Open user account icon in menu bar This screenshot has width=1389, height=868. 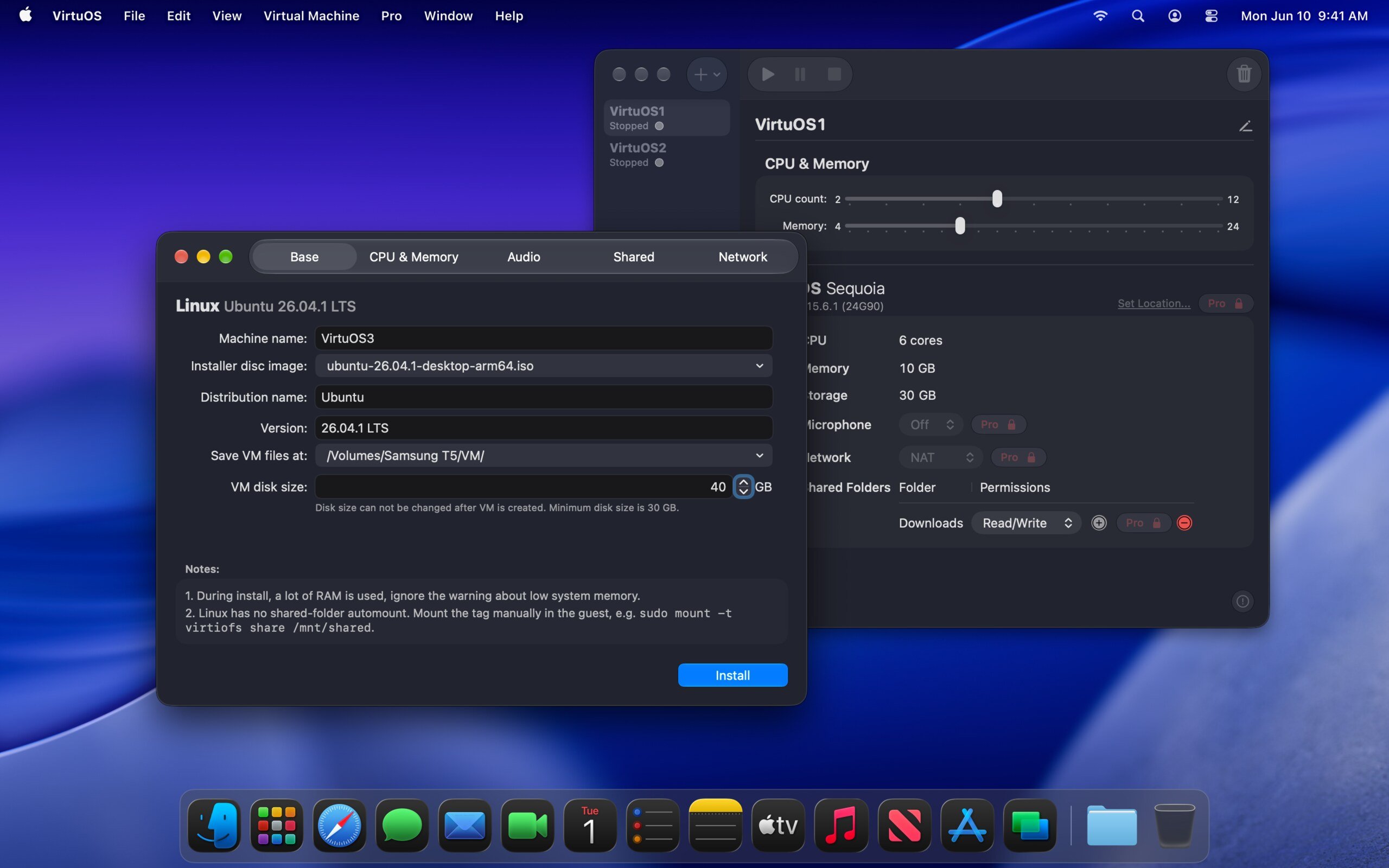[x=1174, y=16]
